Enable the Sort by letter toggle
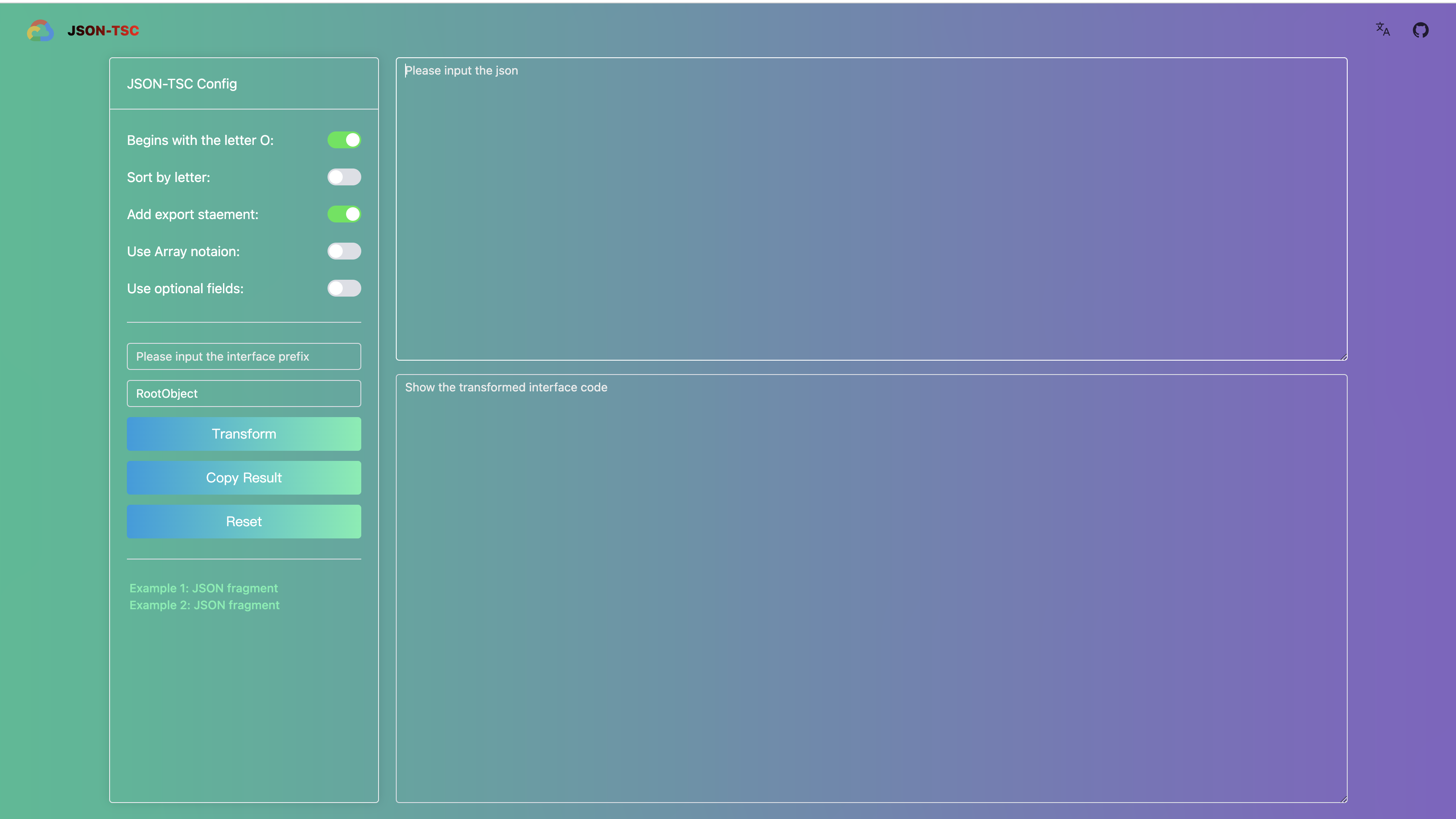 point(344,177)
